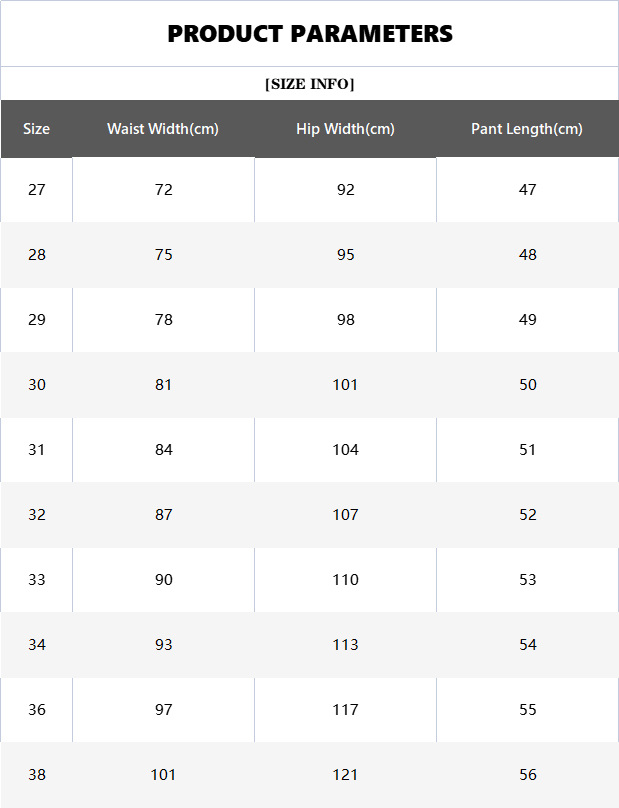
Task: Click hip width value 98
Action: tap(345, 319)
